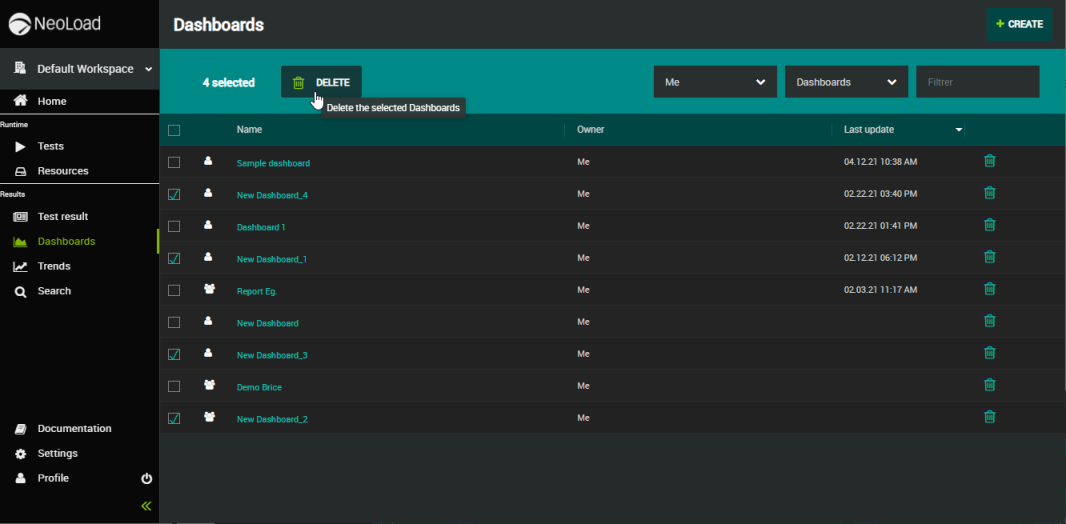Click the '04.12.21 10:38 AM' date cell

tap(880, 162)
